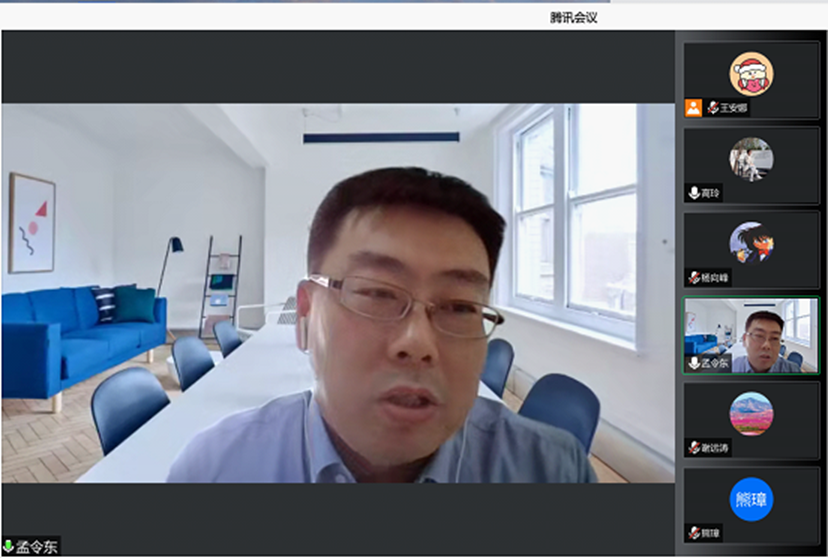
Task: Click 谢训涛's muted microphone icon
Action: [x=693, y=448]
